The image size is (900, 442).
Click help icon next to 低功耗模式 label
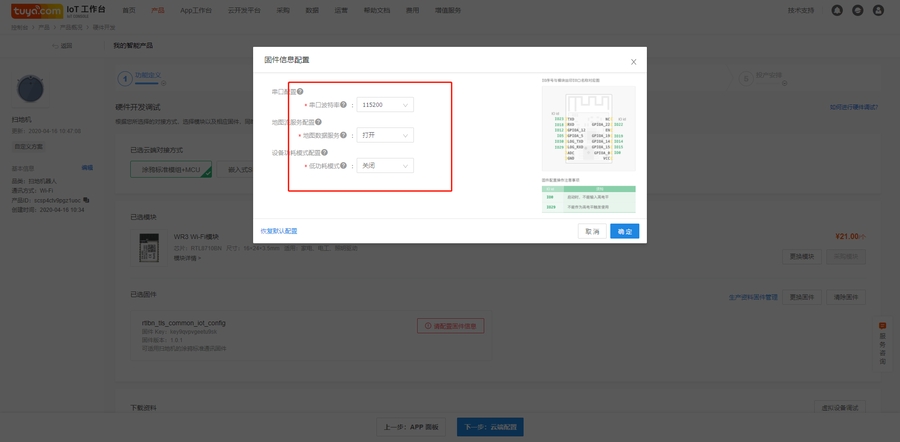point(343,166)
